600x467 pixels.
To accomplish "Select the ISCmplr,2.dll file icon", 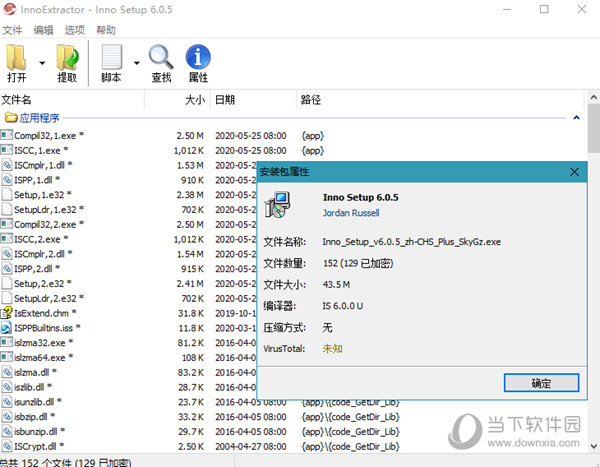I will [x=7, y=254].
